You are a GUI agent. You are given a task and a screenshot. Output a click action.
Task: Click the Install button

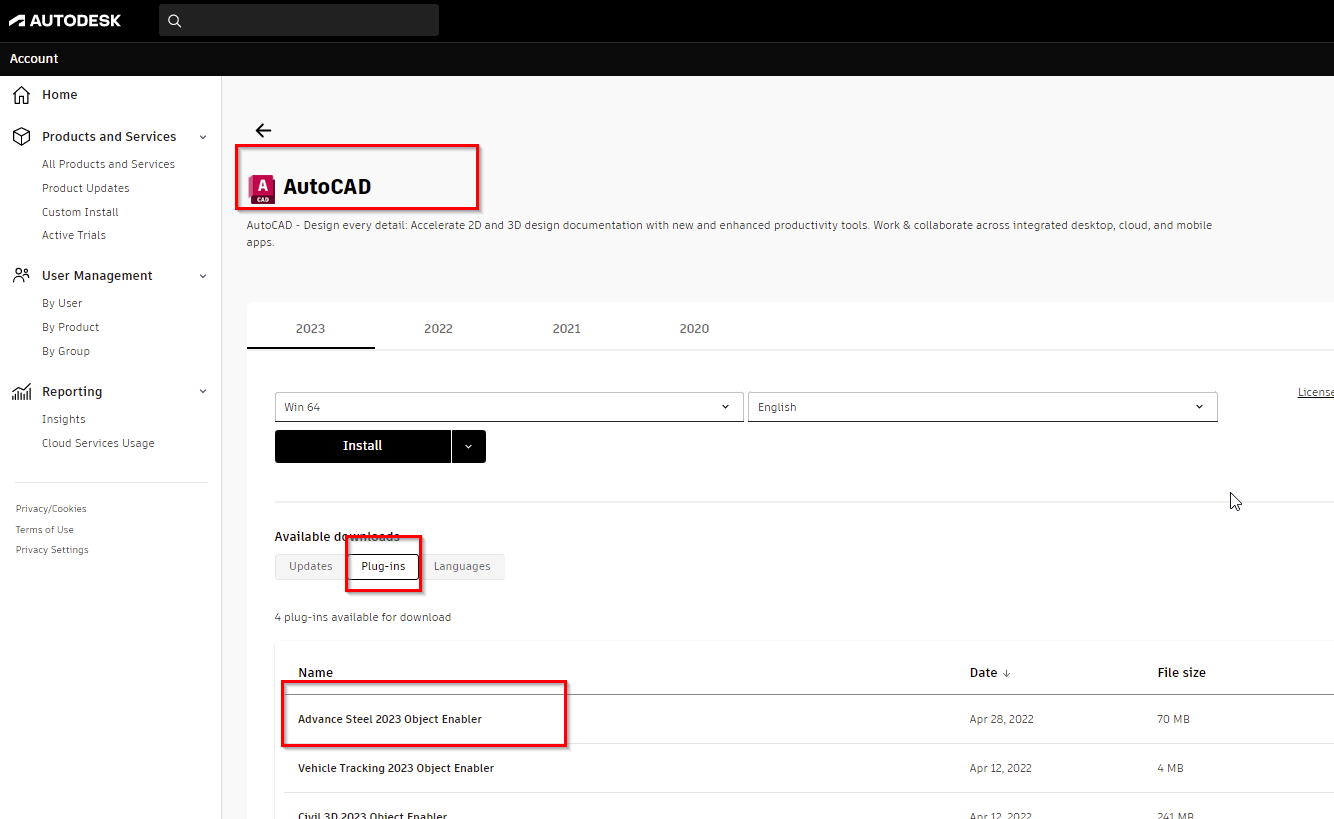coord(363,446)
